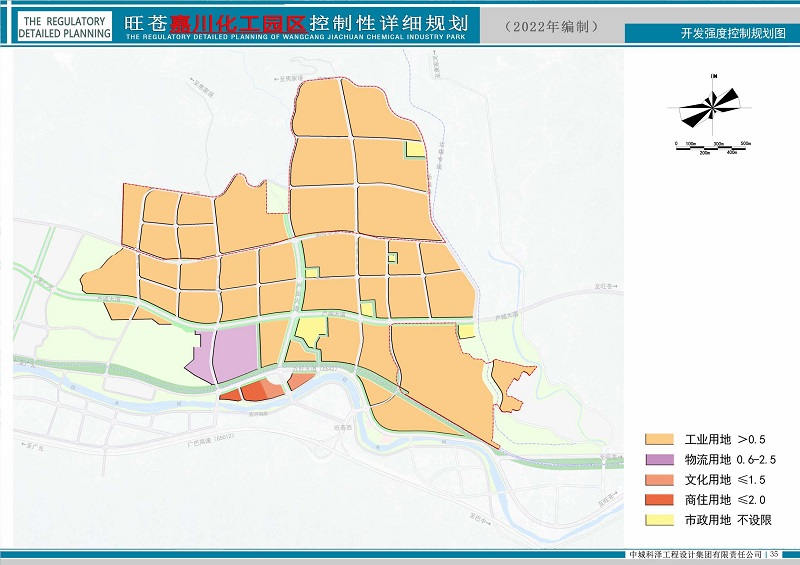This screenshot has width=800, height=565.
Task: Select the purple 物流用地 legend swatch
Action: (658, 459)
